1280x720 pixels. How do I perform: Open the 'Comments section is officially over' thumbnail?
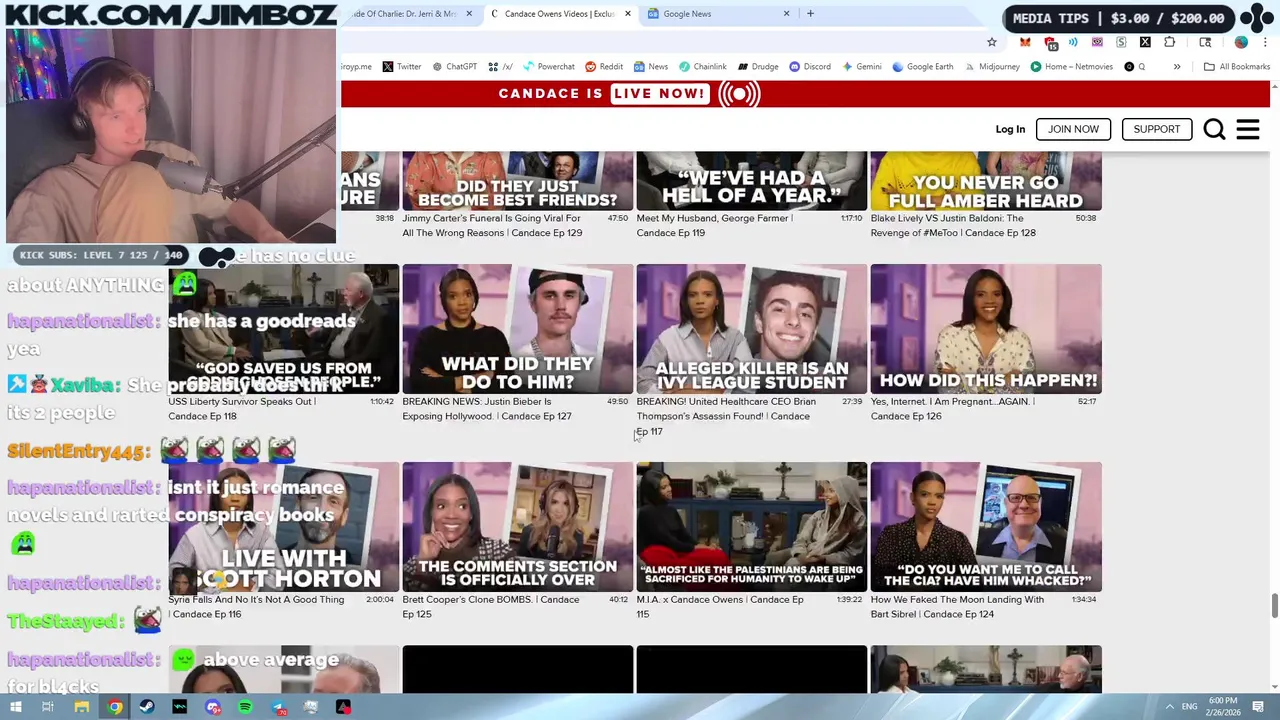(517, 527)
